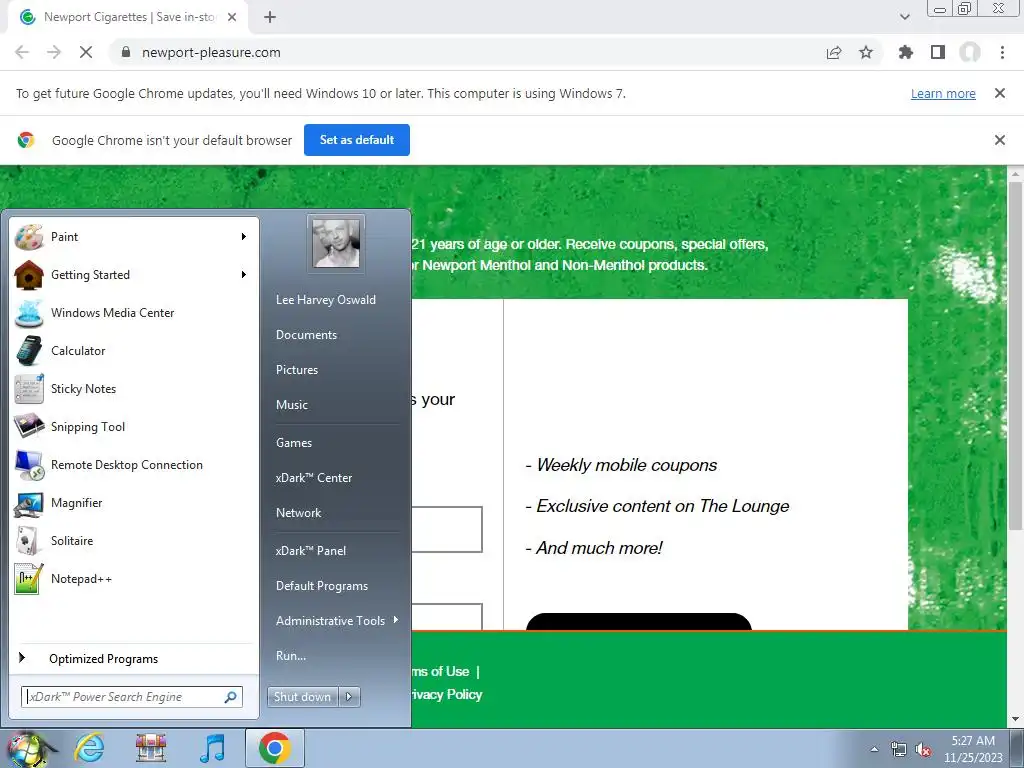The image size is (1024, 768).
Task: Click the Shut down button
Action: pos(302,697)
